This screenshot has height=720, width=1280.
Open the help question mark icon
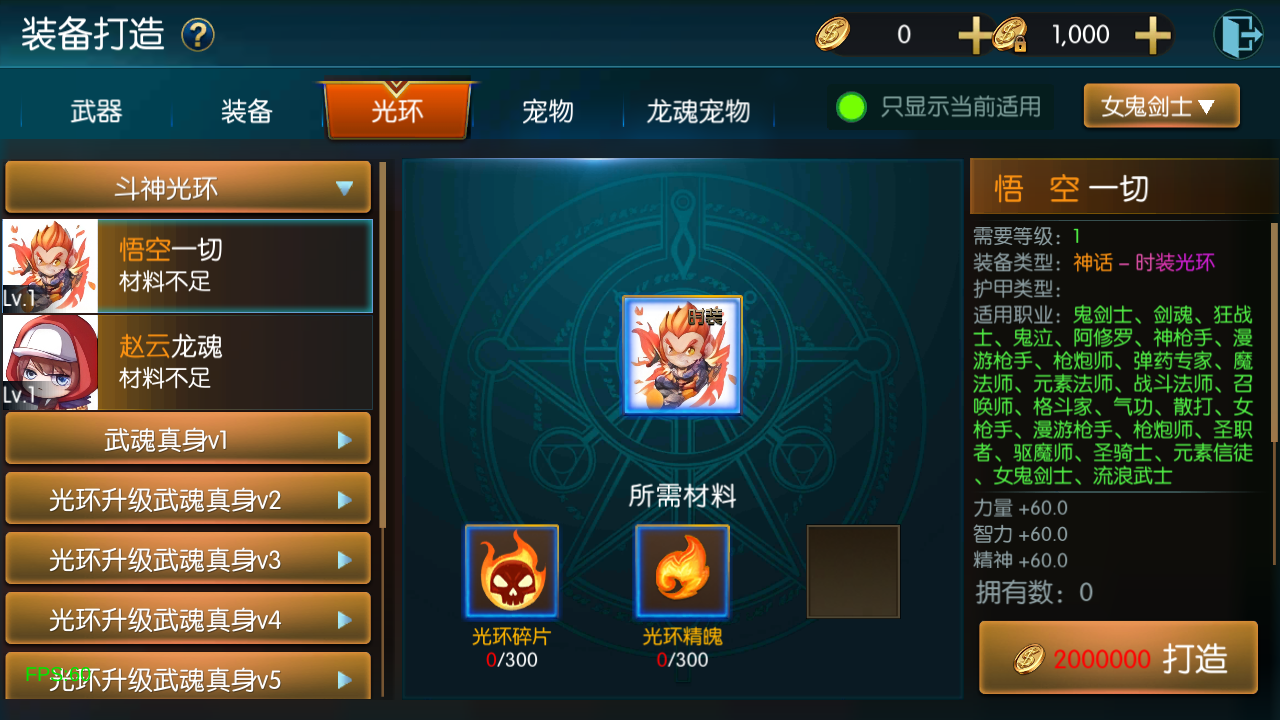(x=198, y=36)
